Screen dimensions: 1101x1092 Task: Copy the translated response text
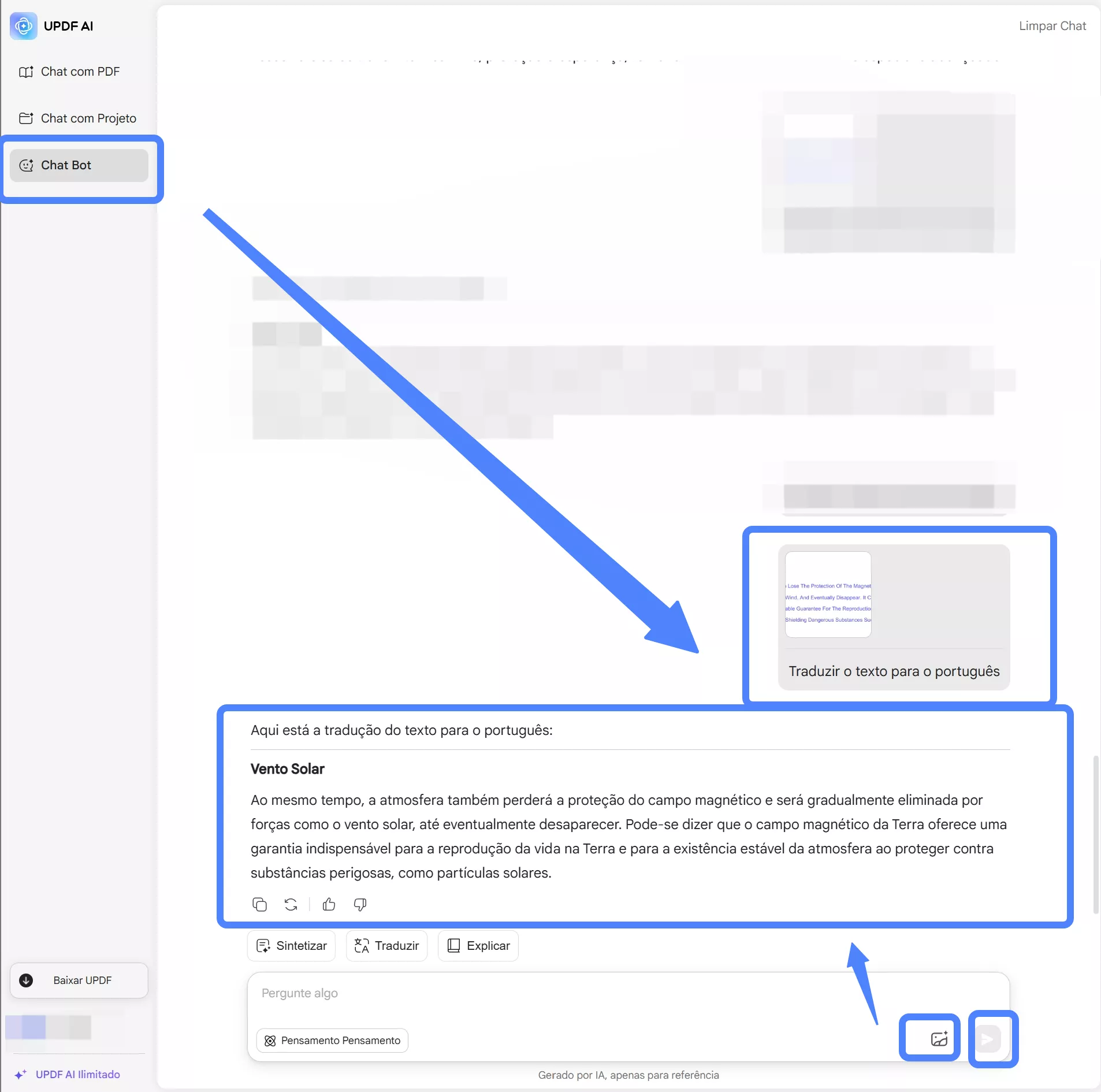260,904
